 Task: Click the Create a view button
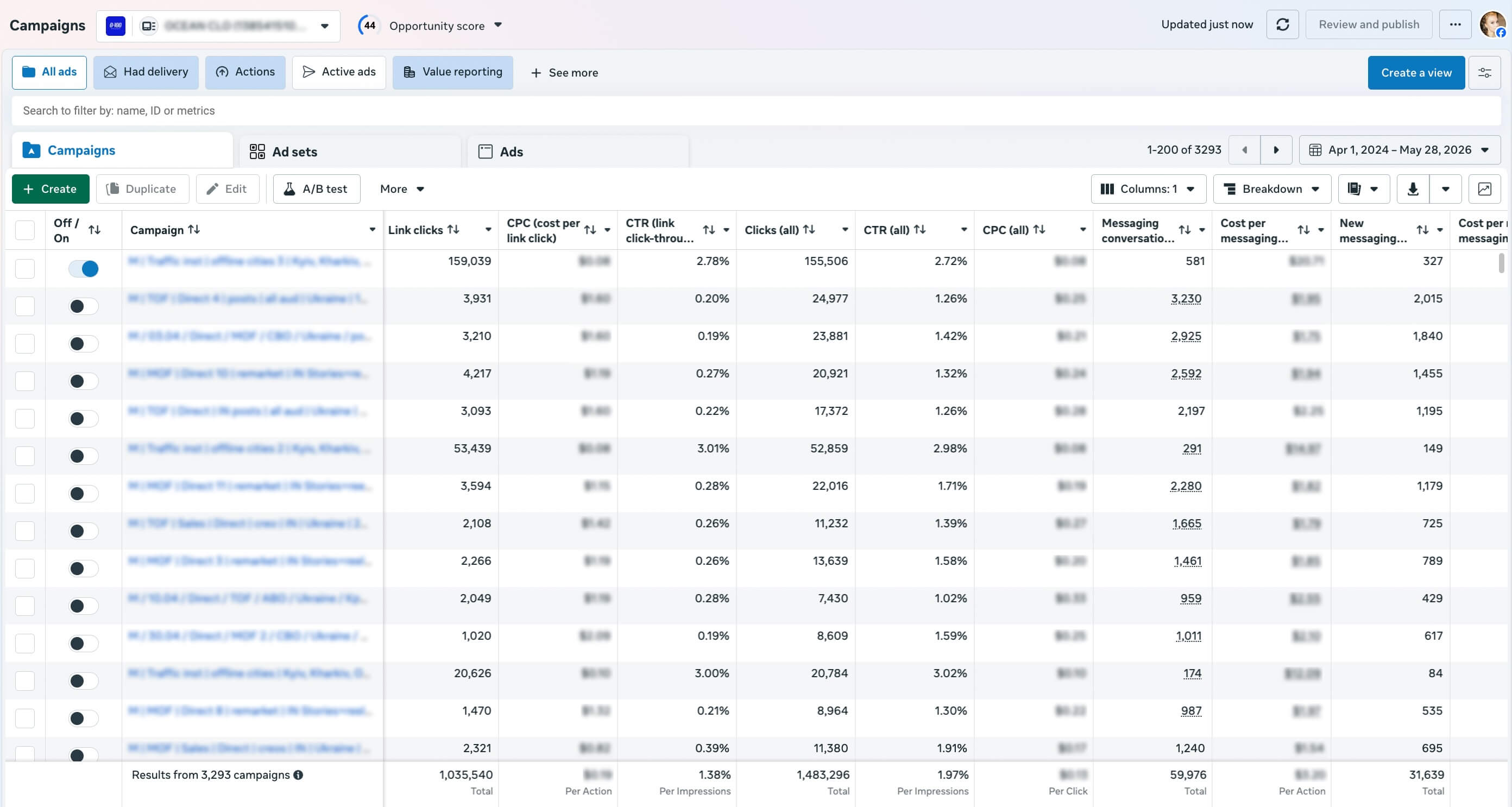coord(1416,73)
